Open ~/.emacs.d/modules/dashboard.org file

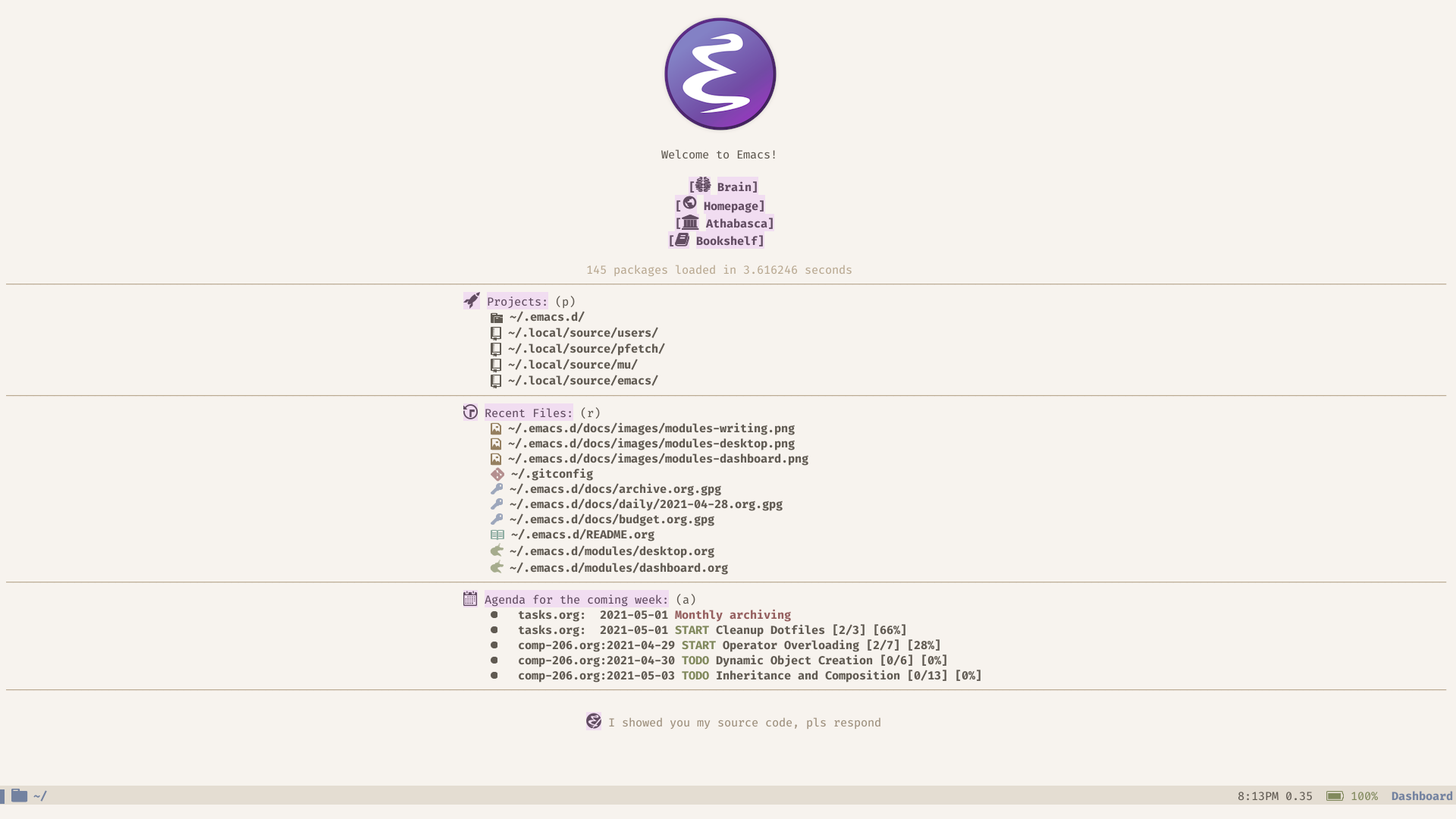click(617, 567)
